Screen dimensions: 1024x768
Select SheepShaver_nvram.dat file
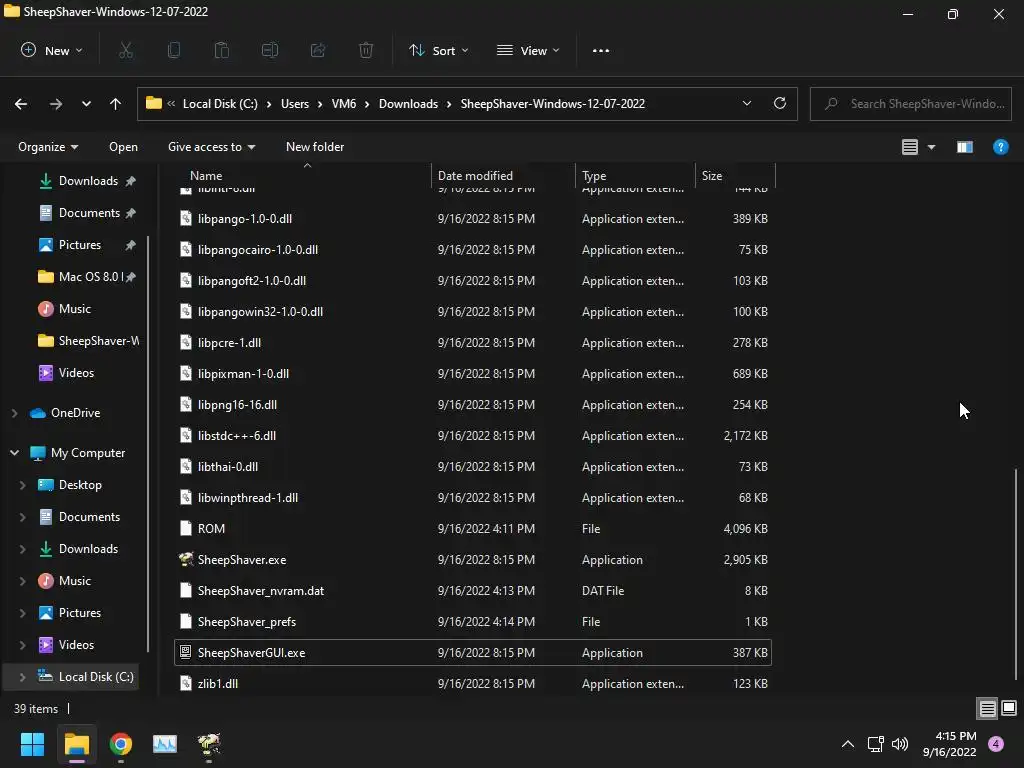(x=473, y=590)
